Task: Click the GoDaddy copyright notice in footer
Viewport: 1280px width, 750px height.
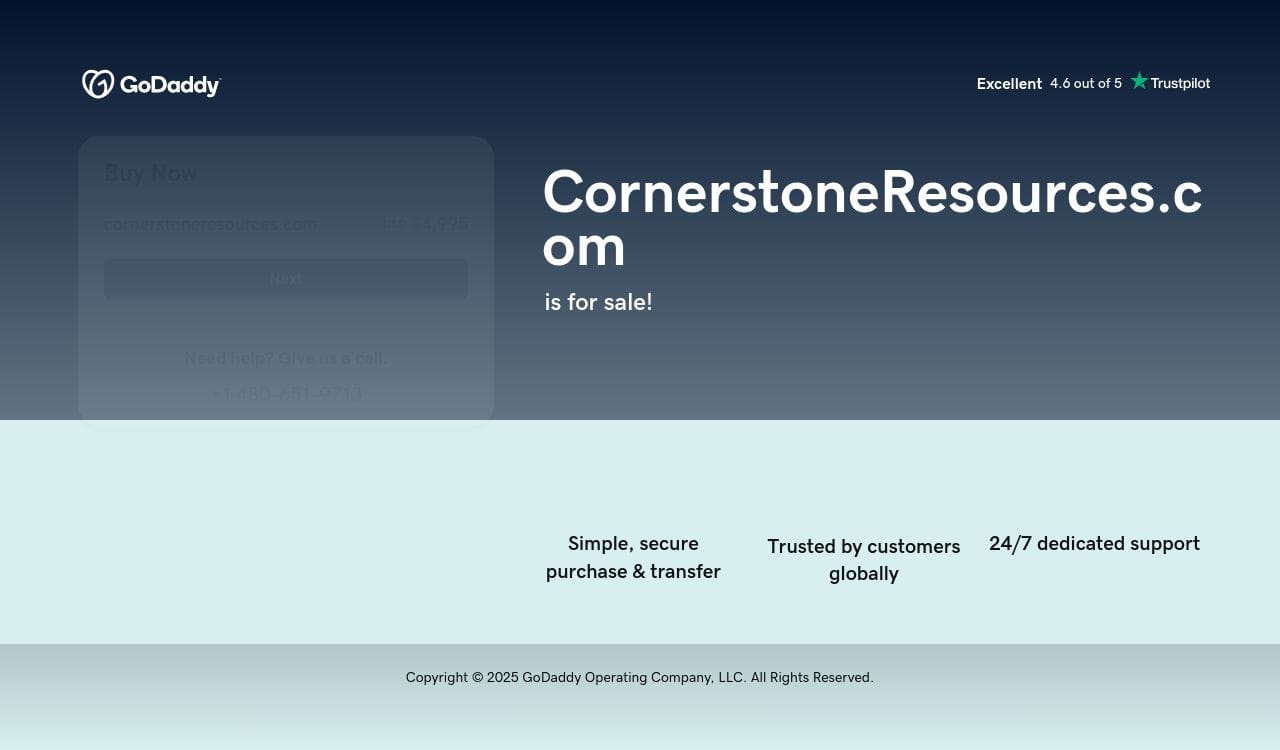Action: pyautogui.click(x=639, y=678)
